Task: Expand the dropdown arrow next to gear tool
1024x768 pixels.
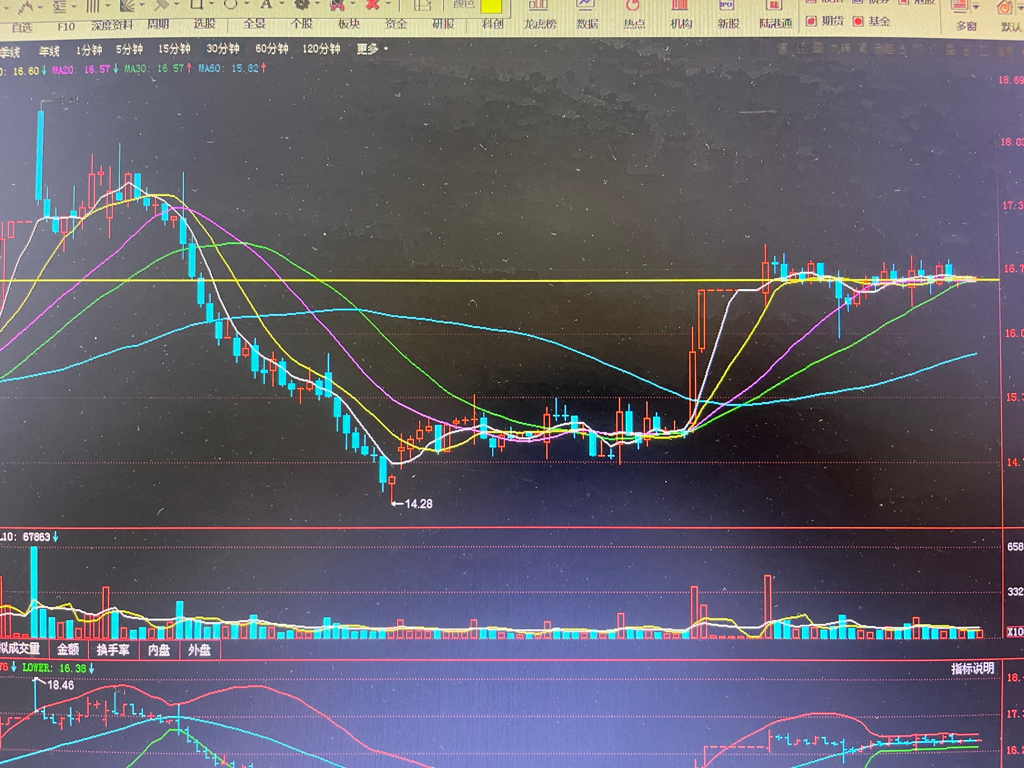Action: pyautogui.click(x=318, y=4)
